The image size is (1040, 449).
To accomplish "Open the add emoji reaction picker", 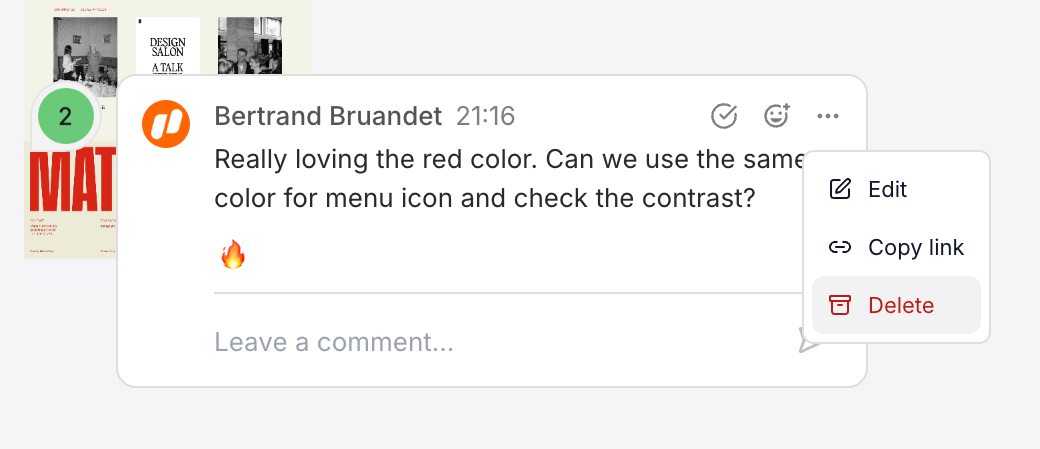I will tap(776, 117).
